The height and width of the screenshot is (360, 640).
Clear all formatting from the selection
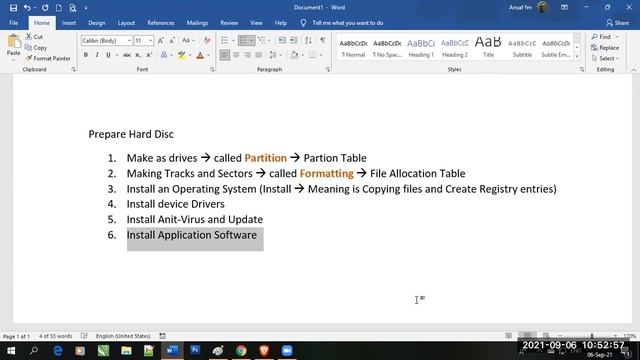pos(207,40)
